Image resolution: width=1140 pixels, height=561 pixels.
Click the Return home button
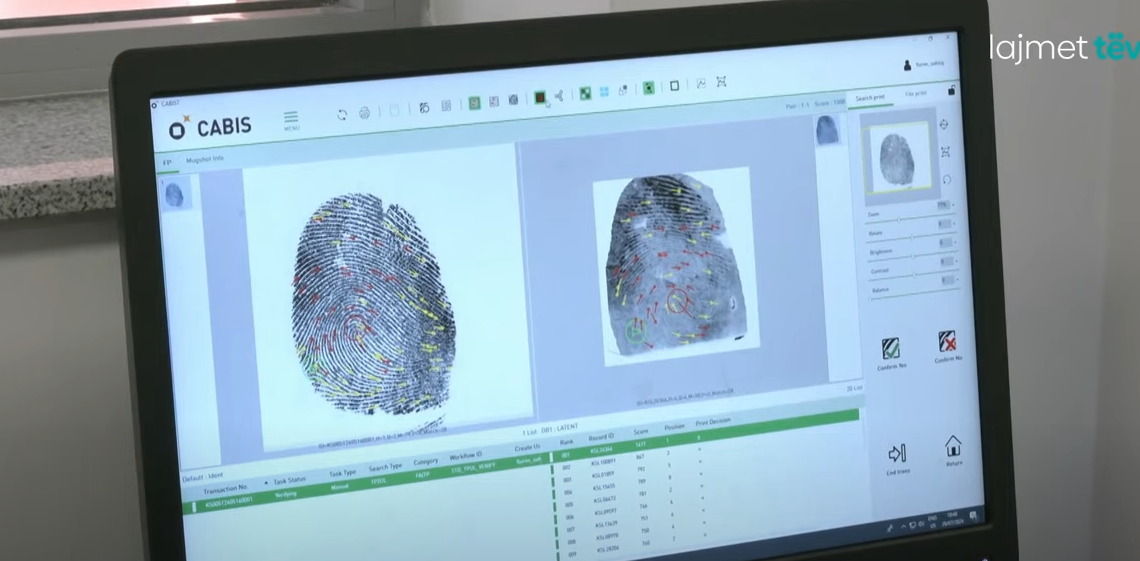tap(953, 451)
